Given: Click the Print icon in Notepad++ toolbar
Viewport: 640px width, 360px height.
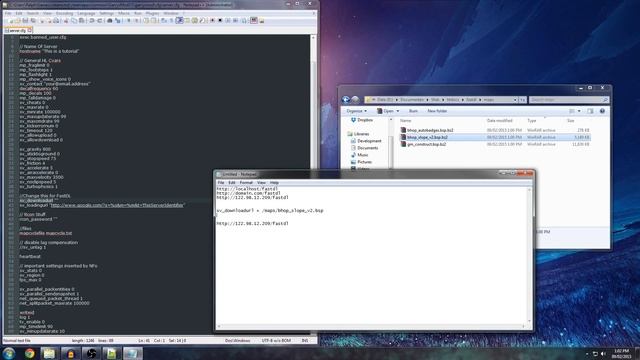Looking at the screenshot, I should click(56, 20).
